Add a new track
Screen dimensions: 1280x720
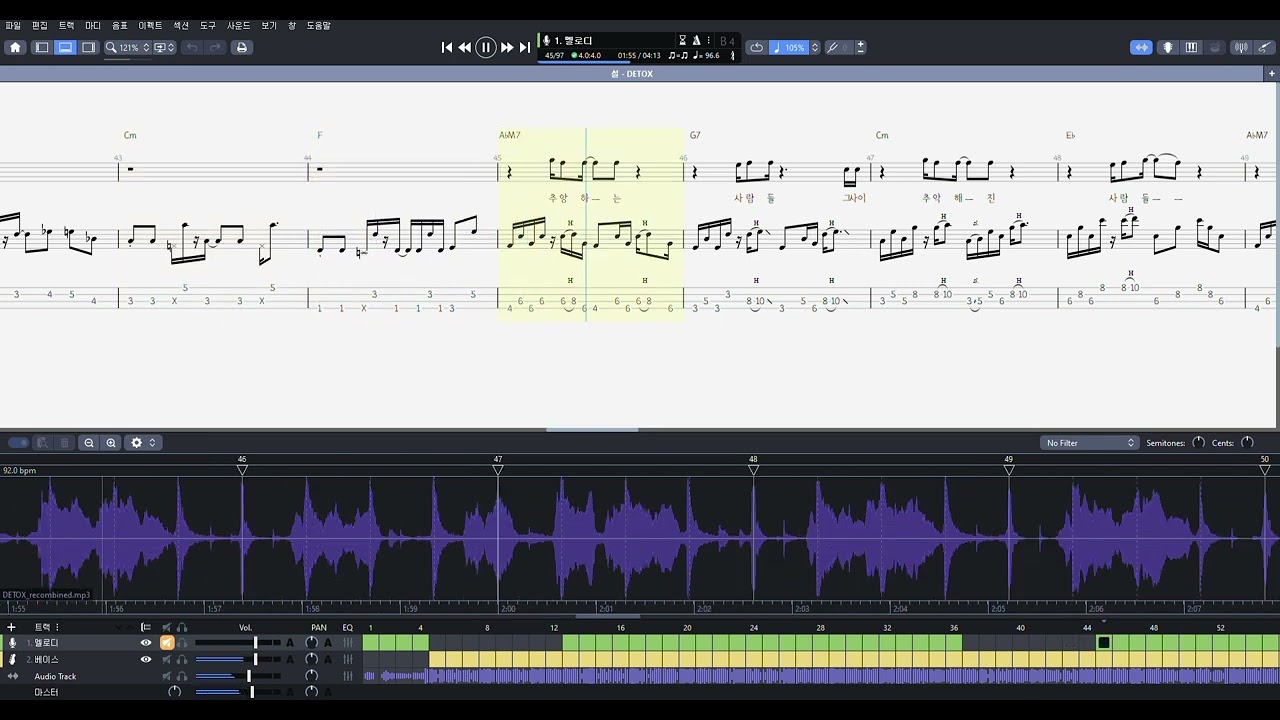click(12, 627)
